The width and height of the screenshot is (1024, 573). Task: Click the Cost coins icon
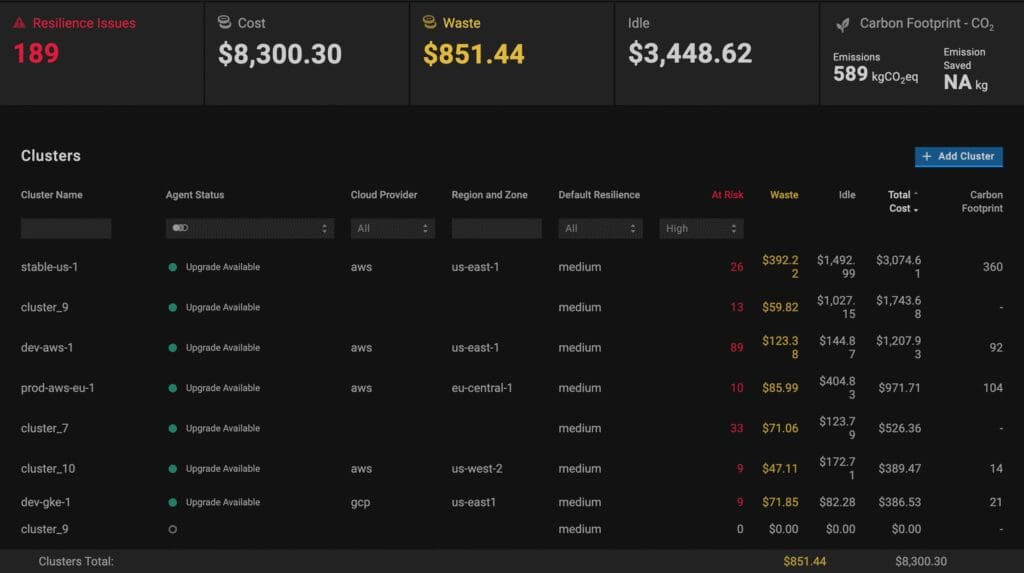click(225, 23)
